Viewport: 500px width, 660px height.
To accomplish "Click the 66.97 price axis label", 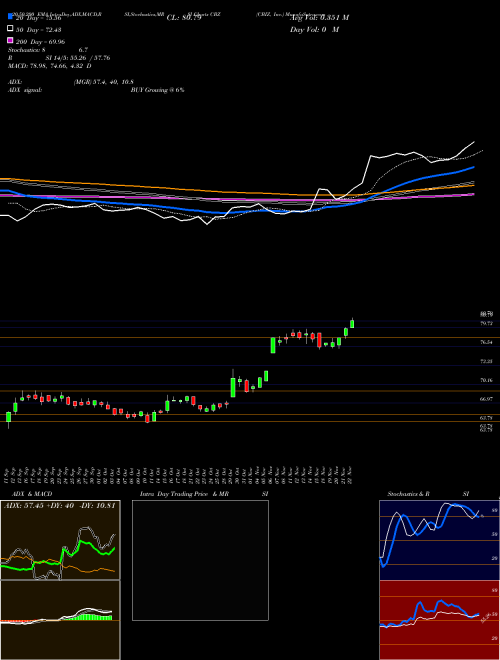I will pos(487,399).
